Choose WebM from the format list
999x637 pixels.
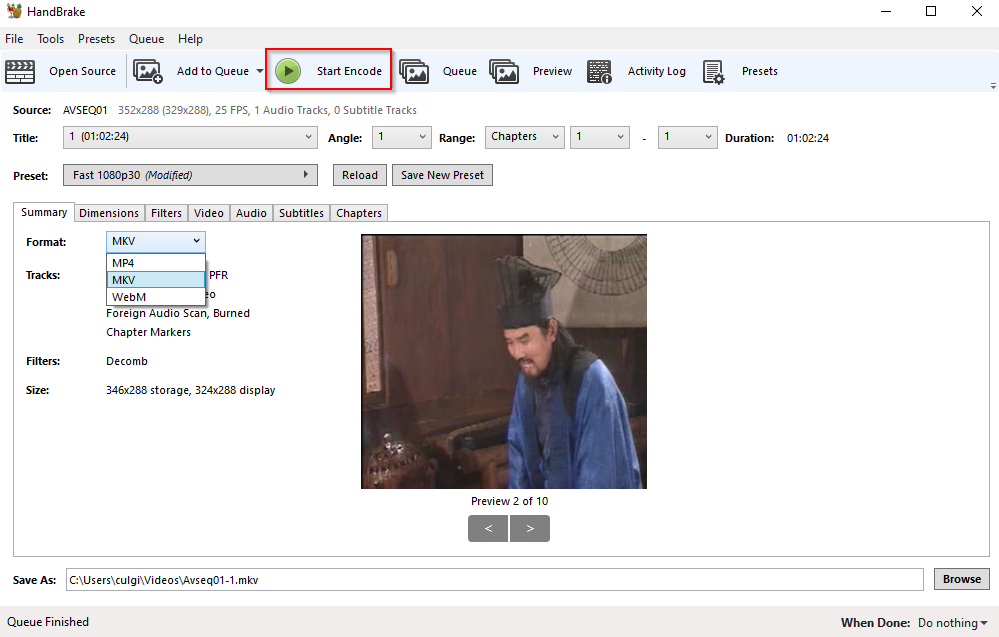pyautogui.click(x=155, y=297)
